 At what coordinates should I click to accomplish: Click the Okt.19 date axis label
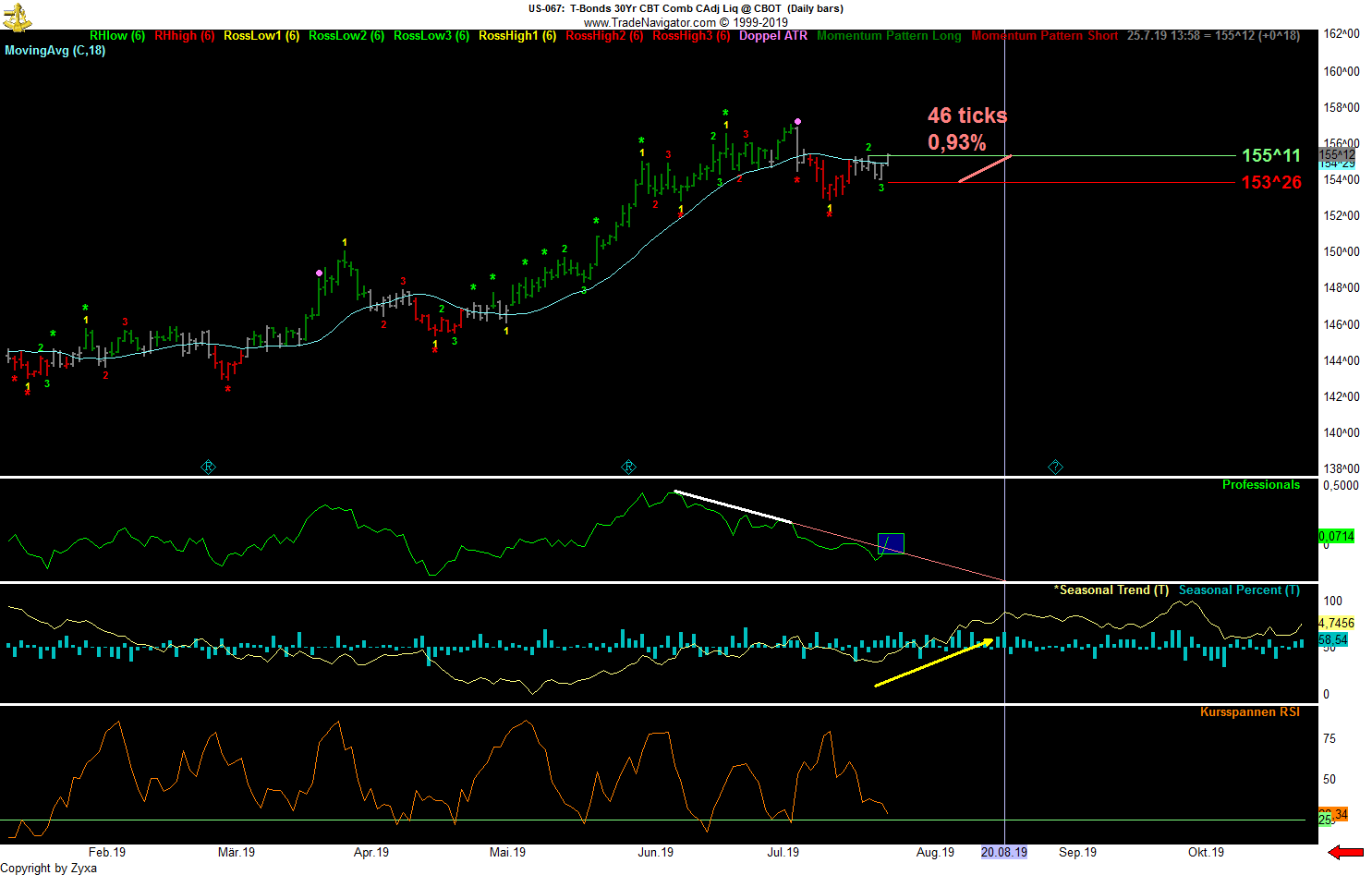click(x=1207, y=853)
